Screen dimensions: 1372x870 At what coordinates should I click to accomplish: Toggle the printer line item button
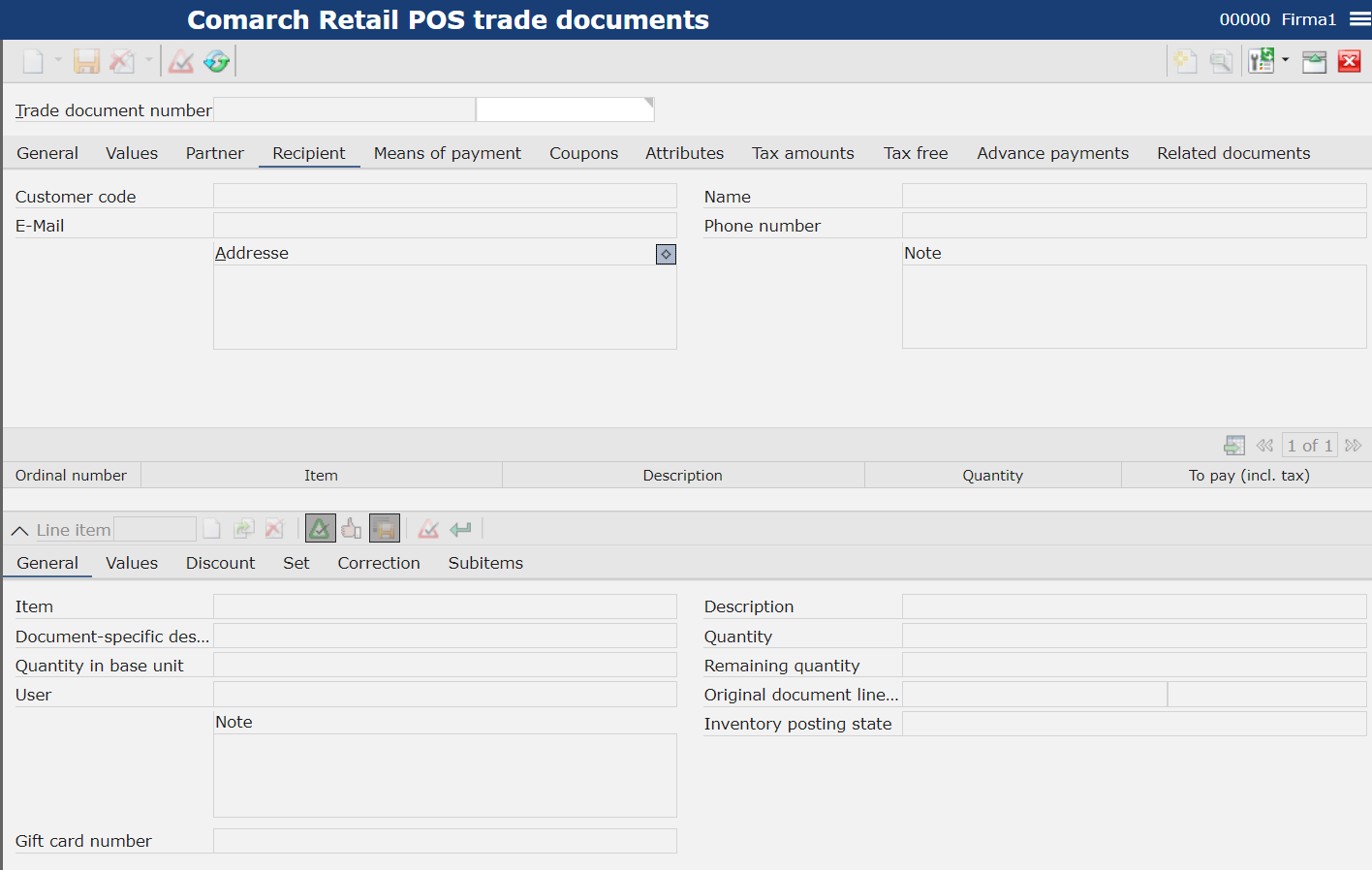(385, 529)
